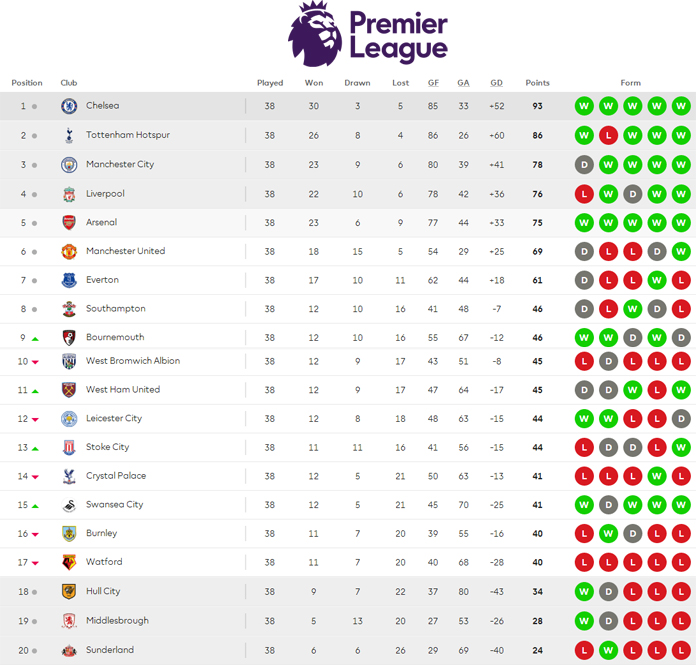Select the Points column header
This screenshot has height=665, width=696.
pos(537,83)
